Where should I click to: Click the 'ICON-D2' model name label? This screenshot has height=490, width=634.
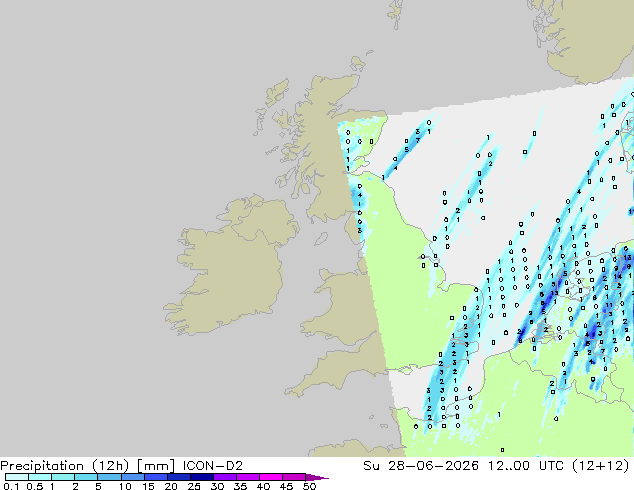click(x=213, y=466)
